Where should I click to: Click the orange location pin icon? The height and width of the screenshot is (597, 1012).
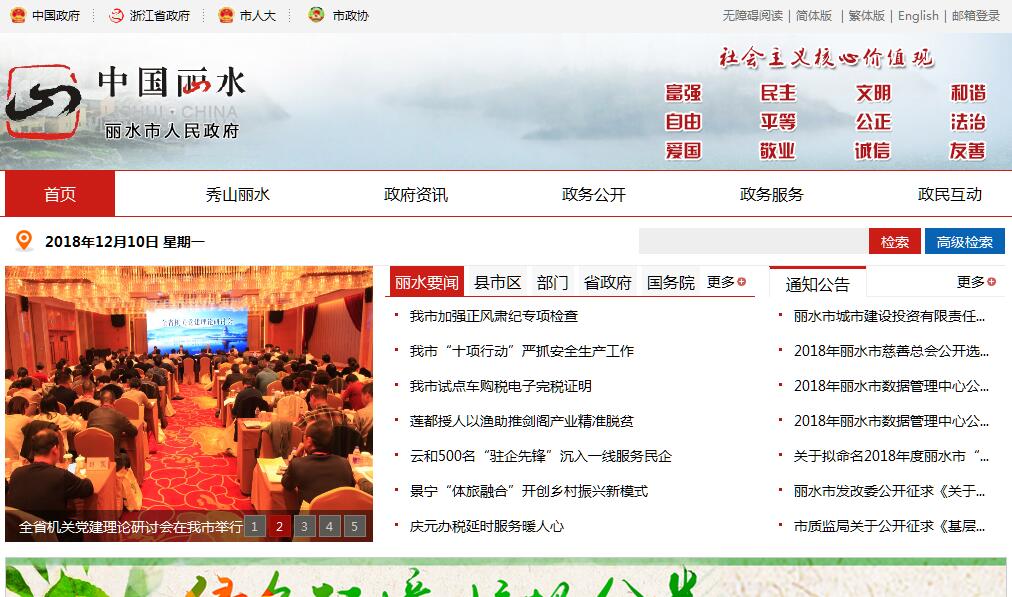tap(25, 241)
